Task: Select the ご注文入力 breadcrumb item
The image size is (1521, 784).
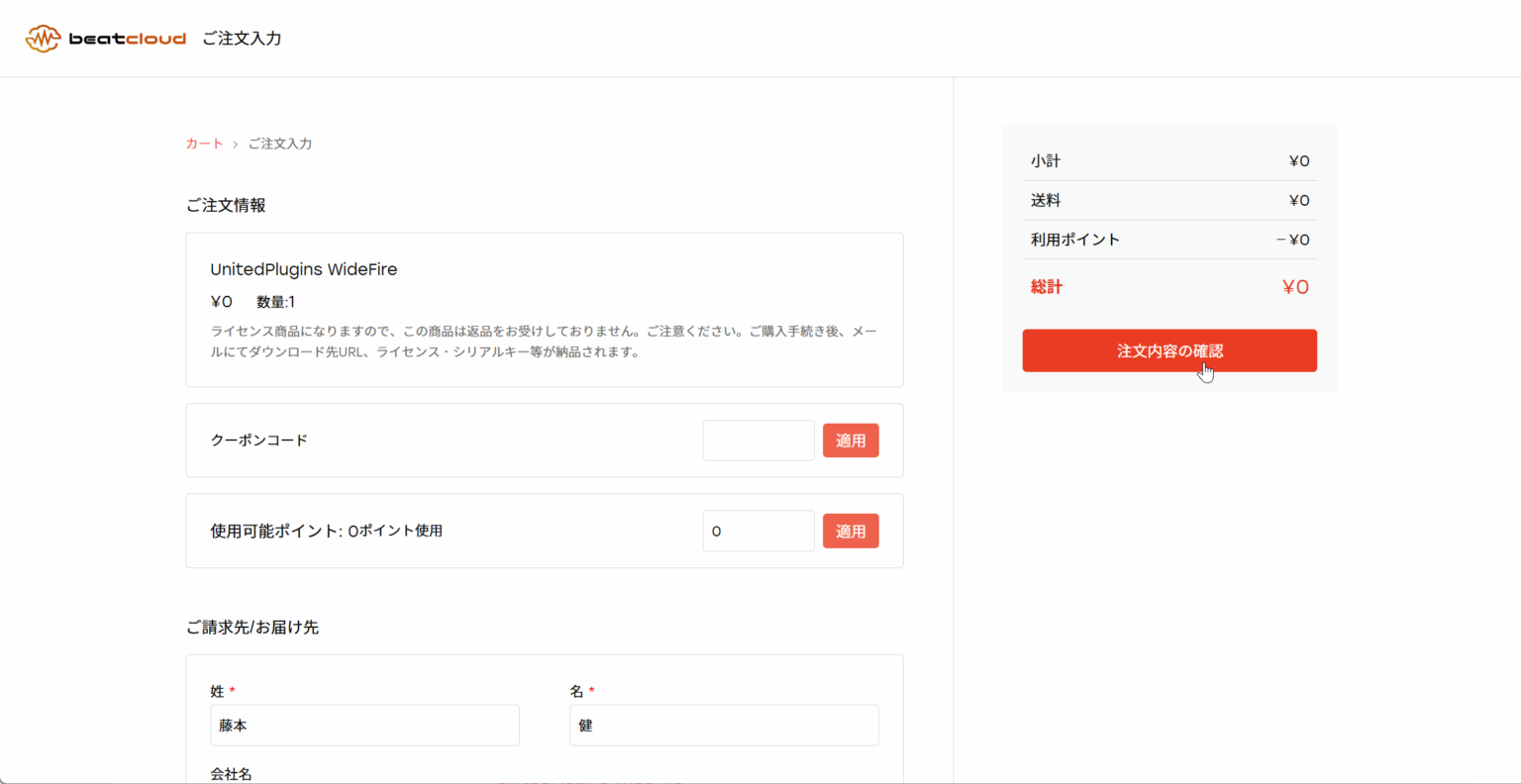Action: click(279, 144)
